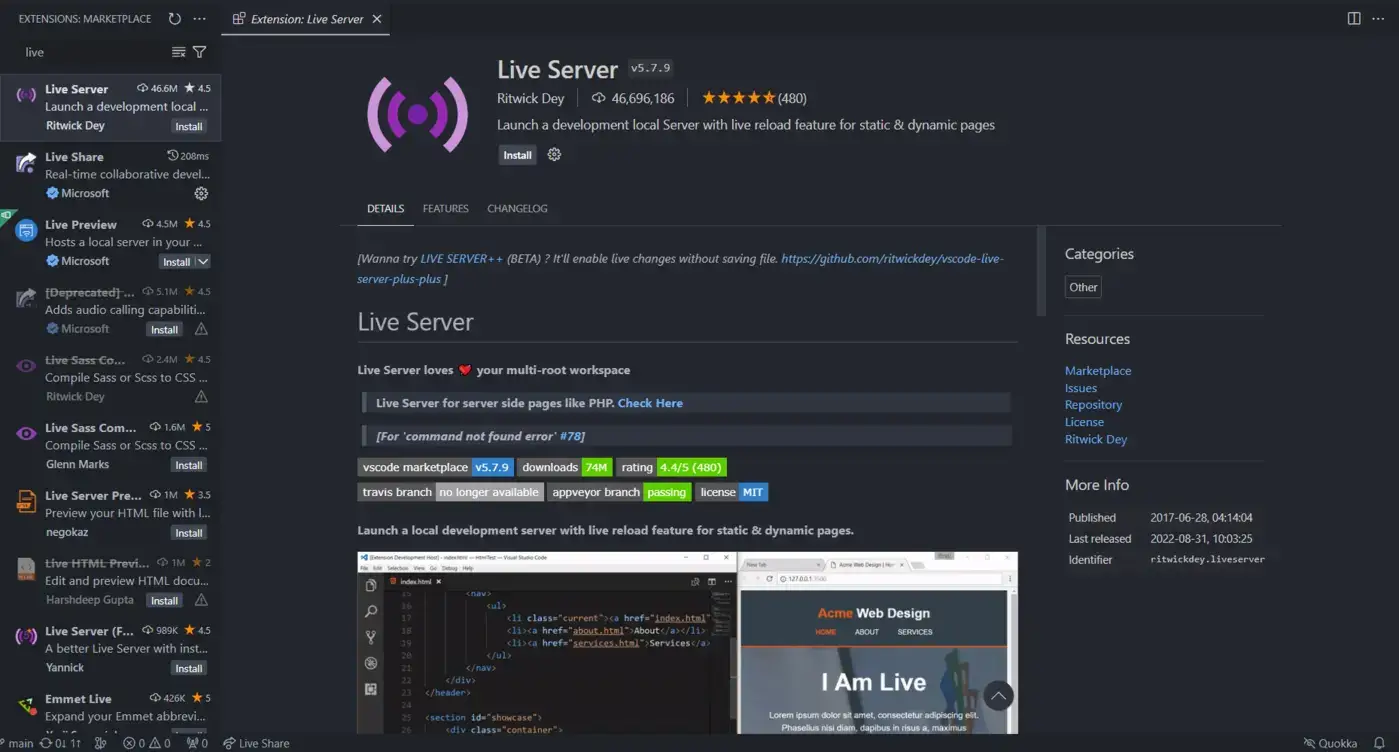This screenshot has width=1399, height=752.
Task: Install Live Server from the detail header
Action: pyautogui.click(x=517, y=155)
